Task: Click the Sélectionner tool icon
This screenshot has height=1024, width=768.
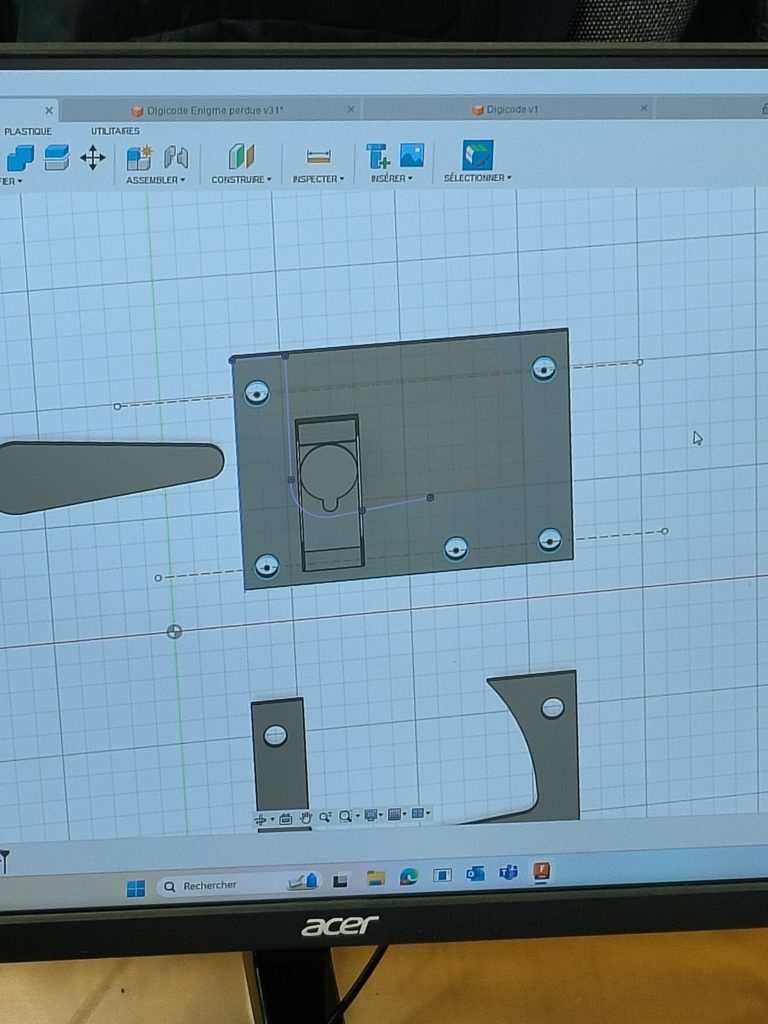Action: click(x=477, y=155)
